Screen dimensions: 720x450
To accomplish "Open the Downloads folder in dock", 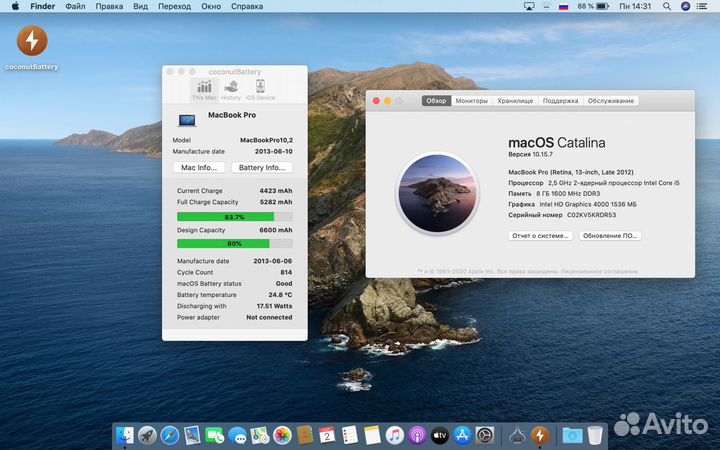I will (572, 435).
